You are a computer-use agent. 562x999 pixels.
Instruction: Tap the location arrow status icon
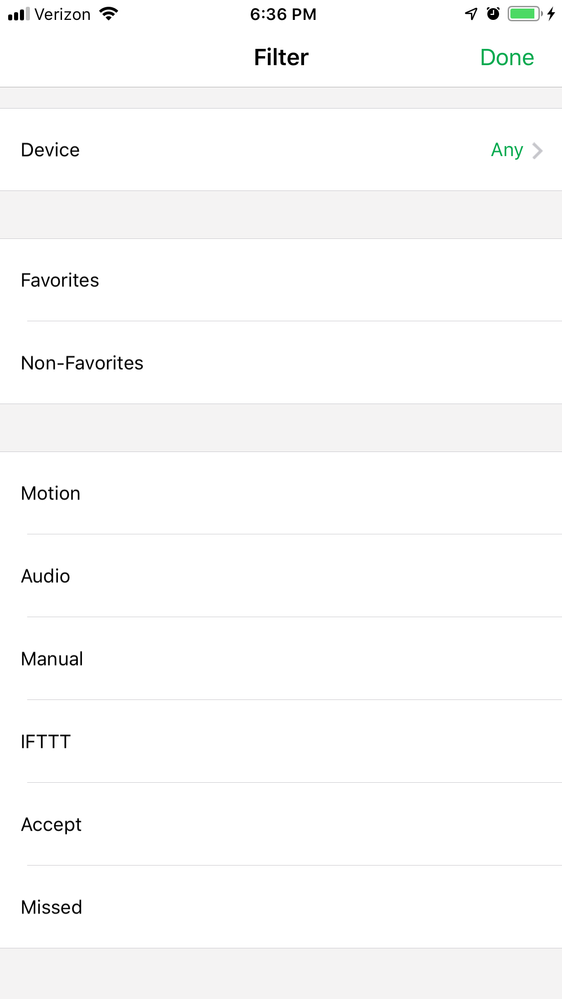coord(471,14)
